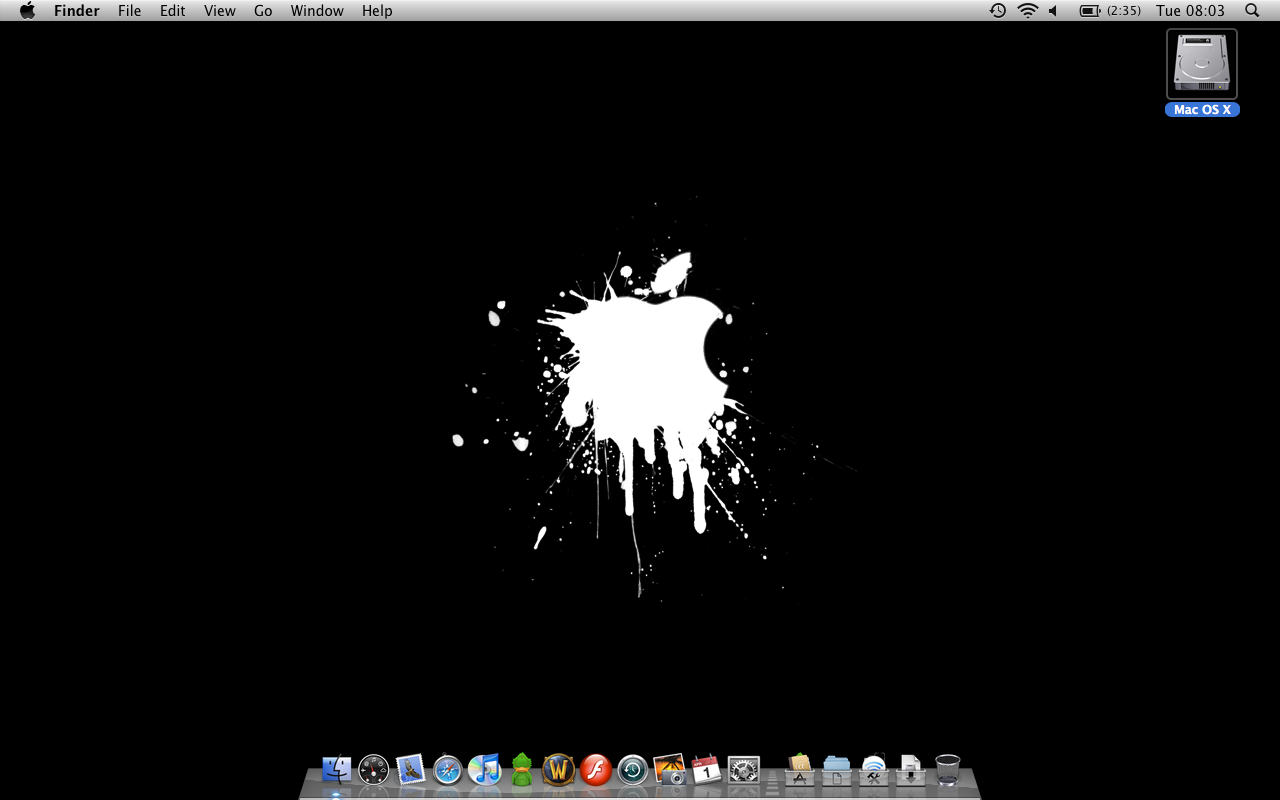Open the View menu
This screenshot has height=800, width=1280.
point(220,11)
